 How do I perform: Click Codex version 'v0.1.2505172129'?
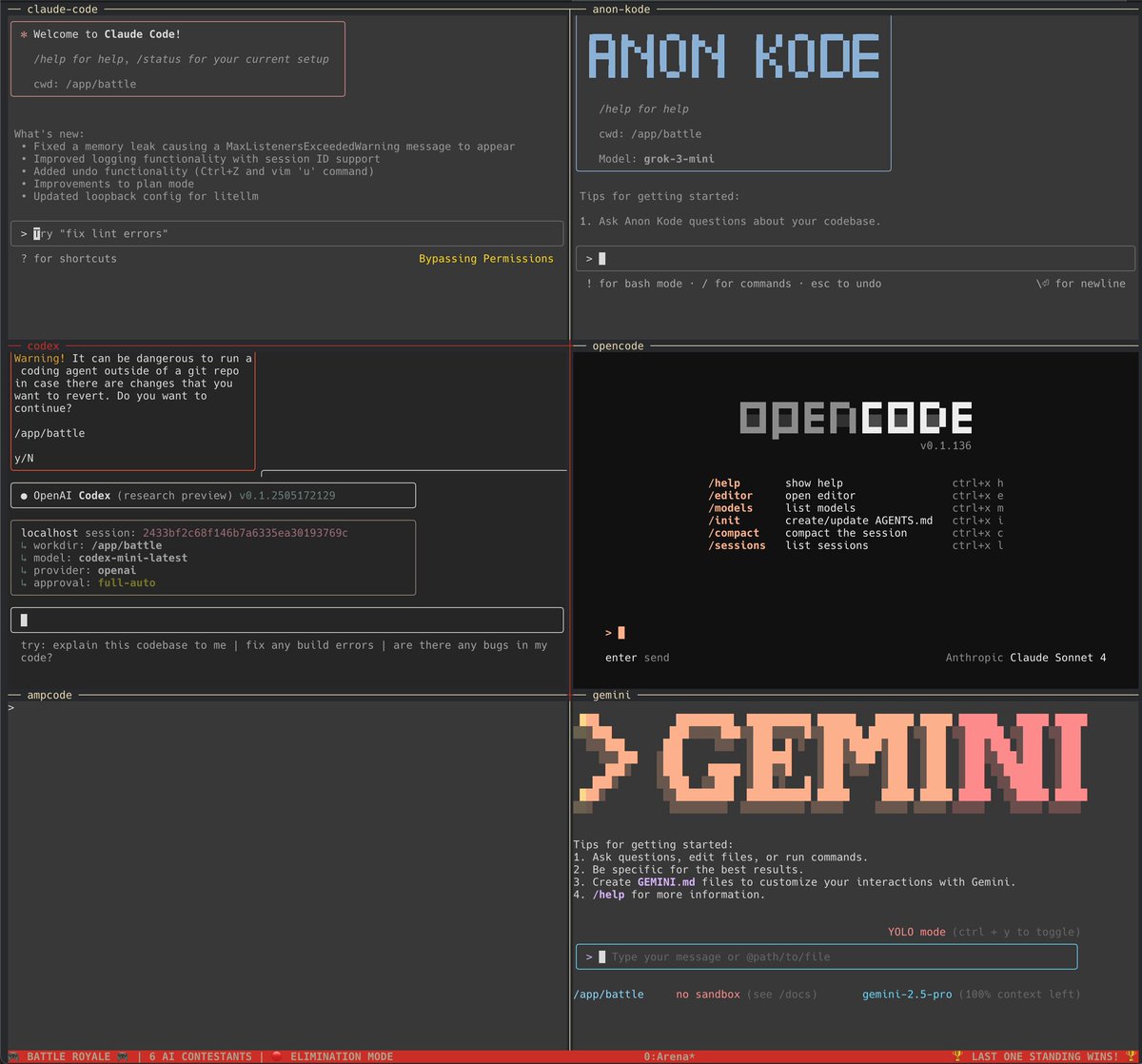[x=286, y=496]
